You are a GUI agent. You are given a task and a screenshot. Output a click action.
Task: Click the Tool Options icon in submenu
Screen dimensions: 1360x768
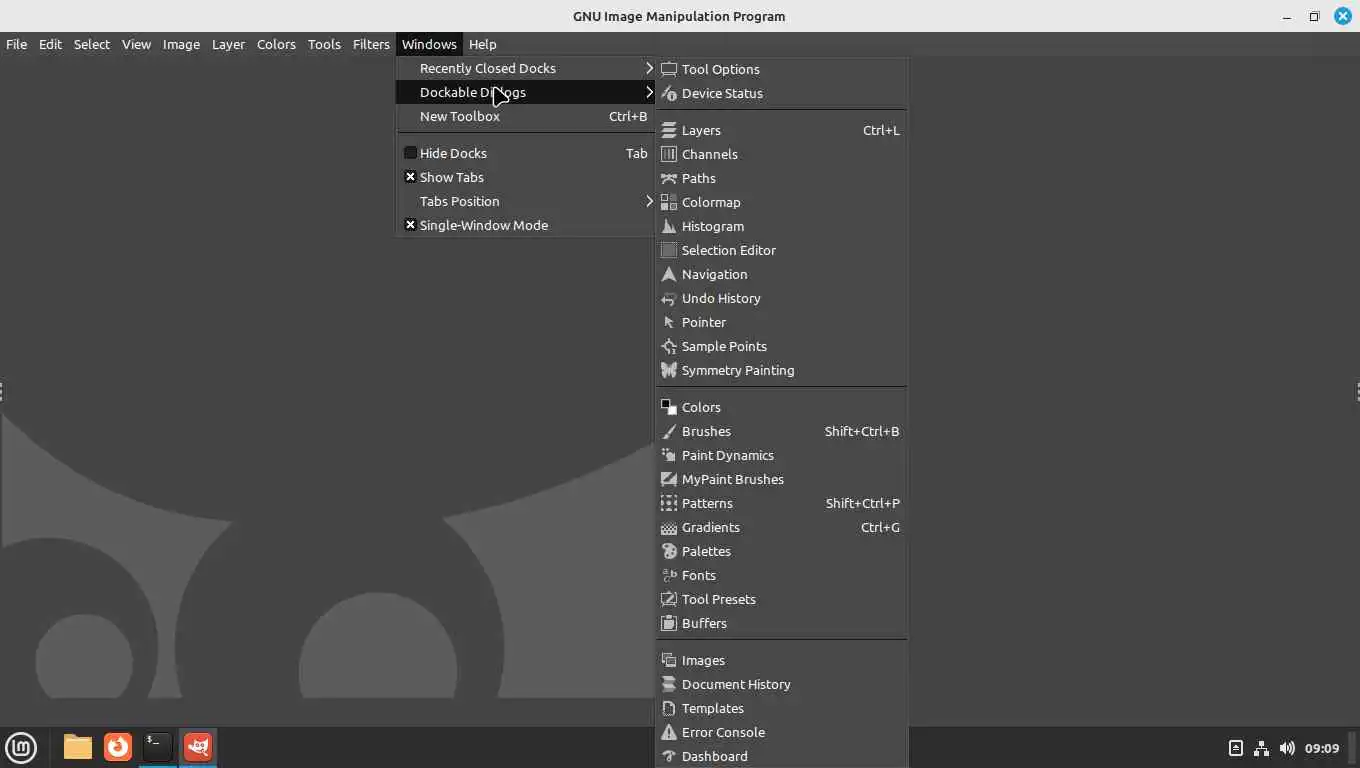[x=669, y=69]
